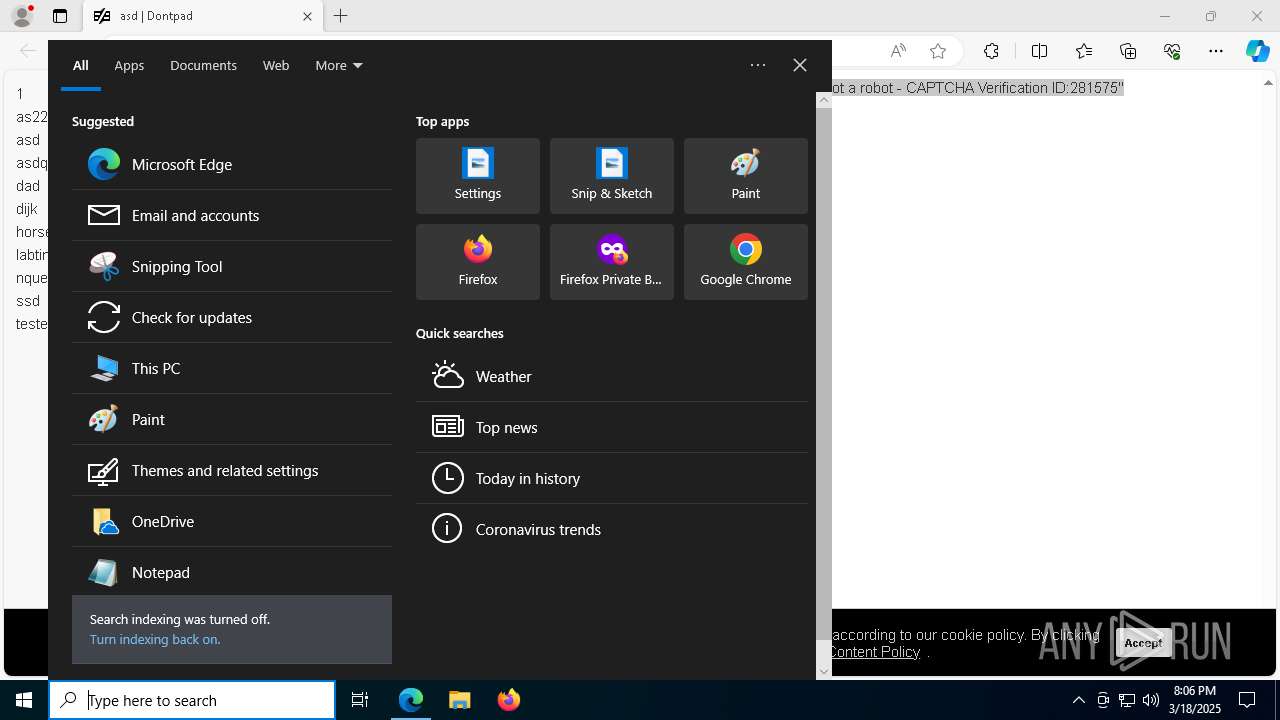Open Email and accounts suggestion
Viewport: 1280px width, 720px height.
[x=231, y=215]
